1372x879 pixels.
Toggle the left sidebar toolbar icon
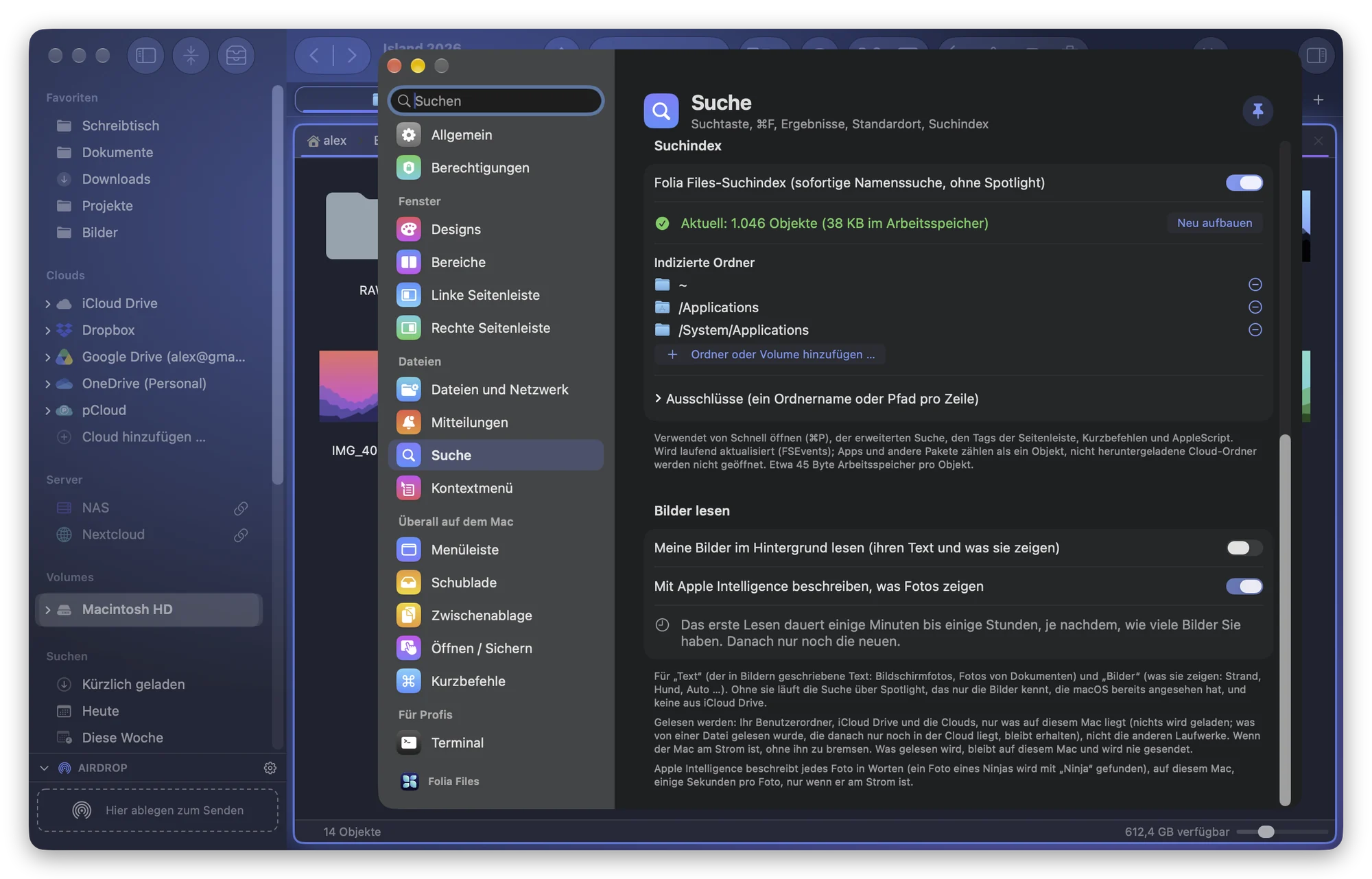click(145, 56)
